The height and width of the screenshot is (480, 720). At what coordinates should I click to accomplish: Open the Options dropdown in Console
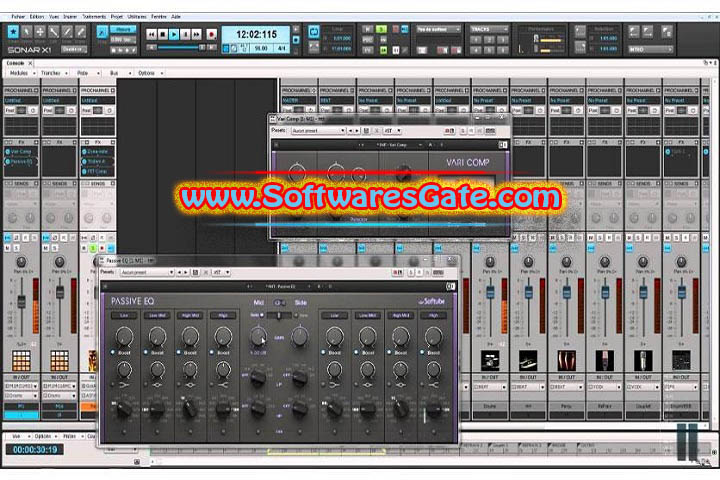[150, 73]
